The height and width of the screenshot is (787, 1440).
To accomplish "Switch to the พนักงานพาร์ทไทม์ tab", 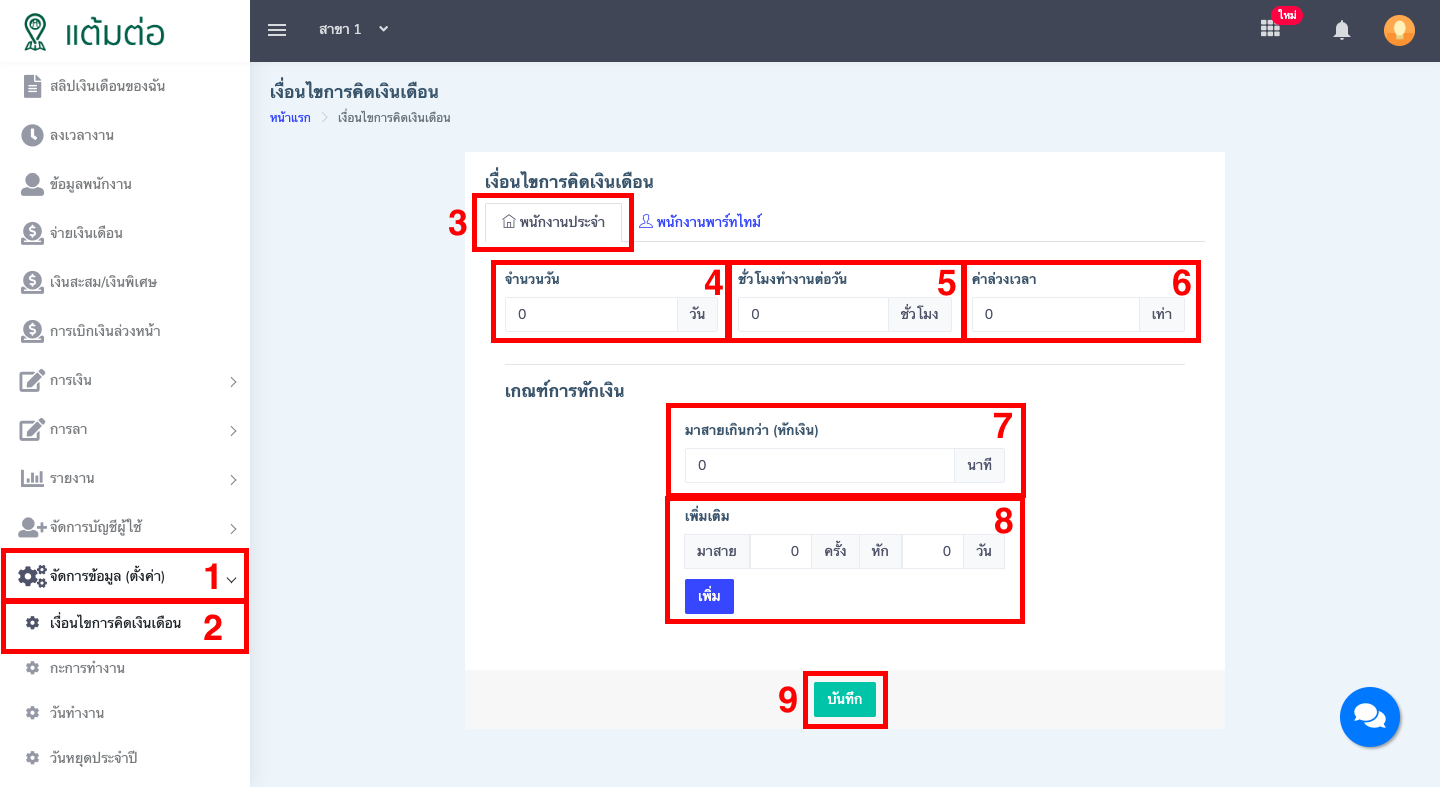I will click(x=700, y=222).
